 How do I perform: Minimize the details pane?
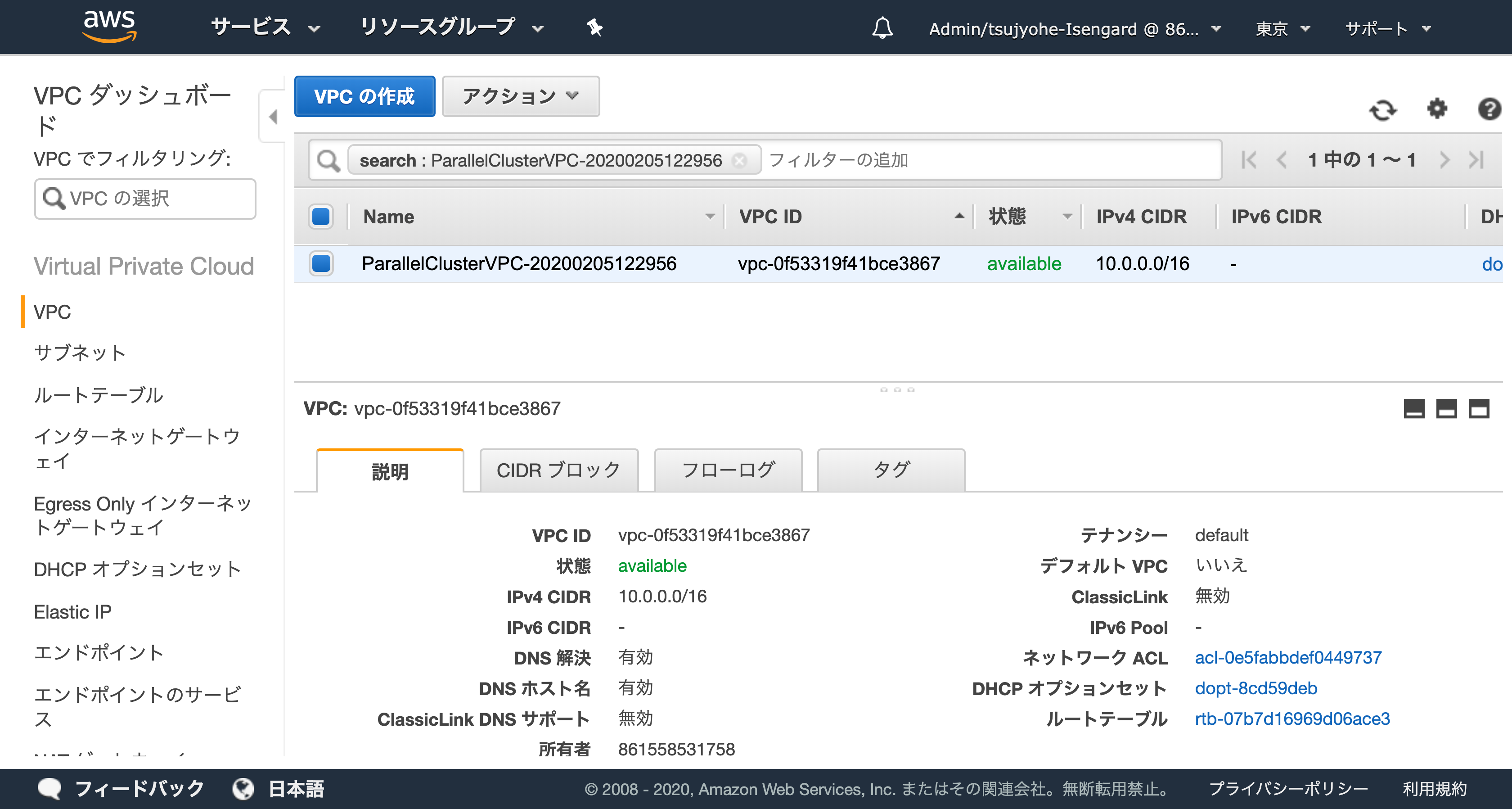coord(1414,408)
